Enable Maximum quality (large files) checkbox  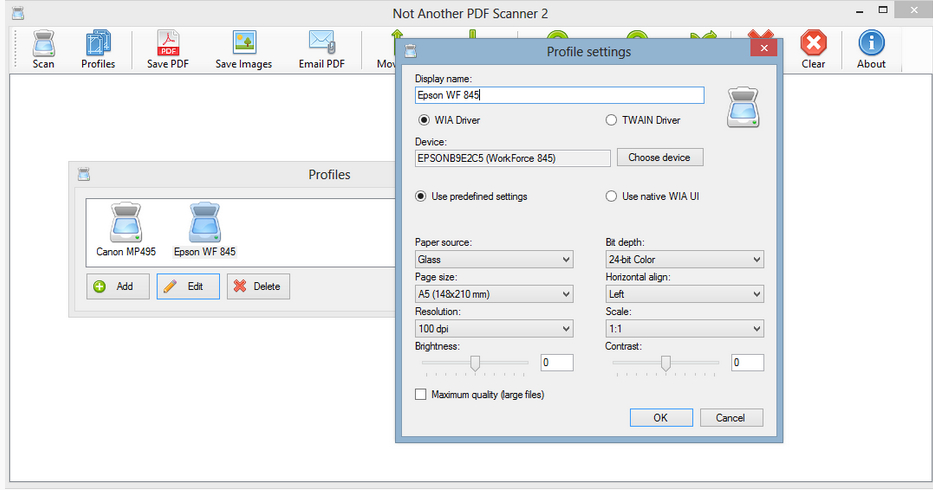(421, 394)
